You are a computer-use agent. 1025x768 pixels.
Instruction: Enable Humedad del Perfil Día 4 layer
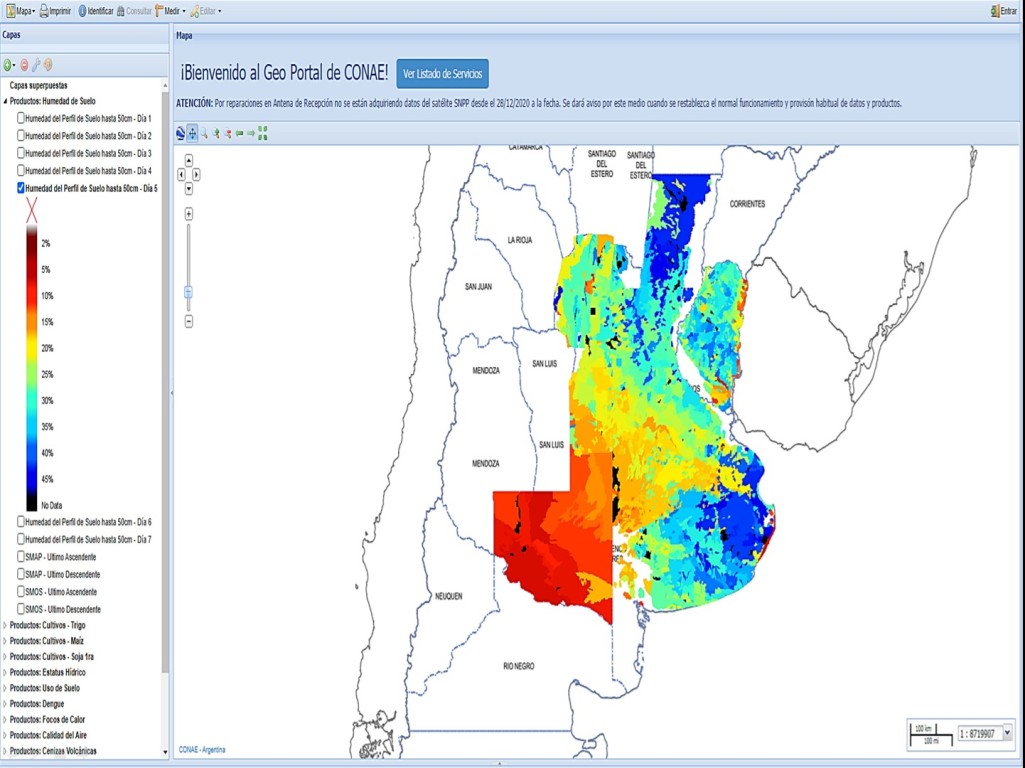pyautogui.click(x=21, y=171)
